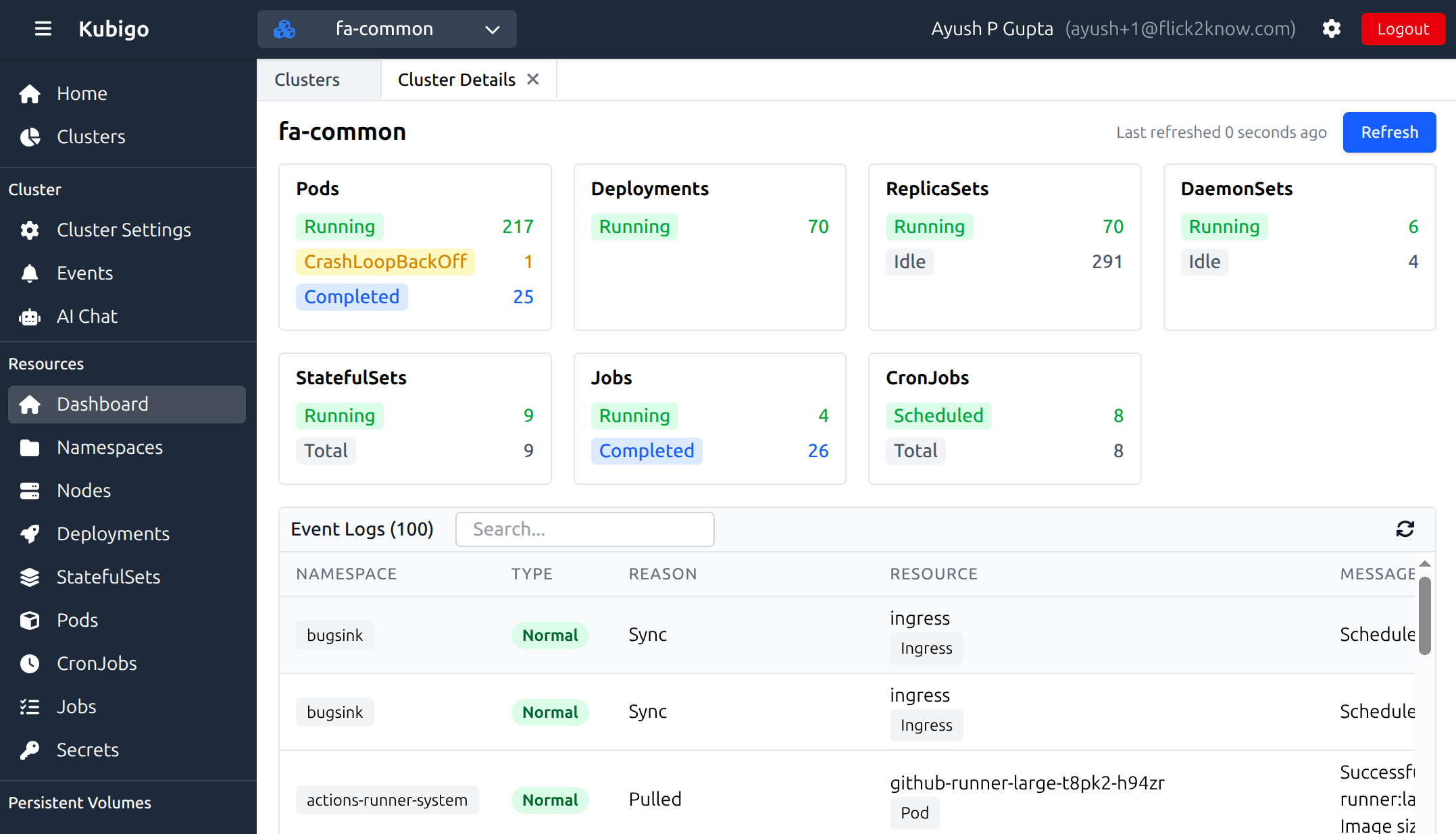
Task: Click the Home house icon
Action: [30, 94]
